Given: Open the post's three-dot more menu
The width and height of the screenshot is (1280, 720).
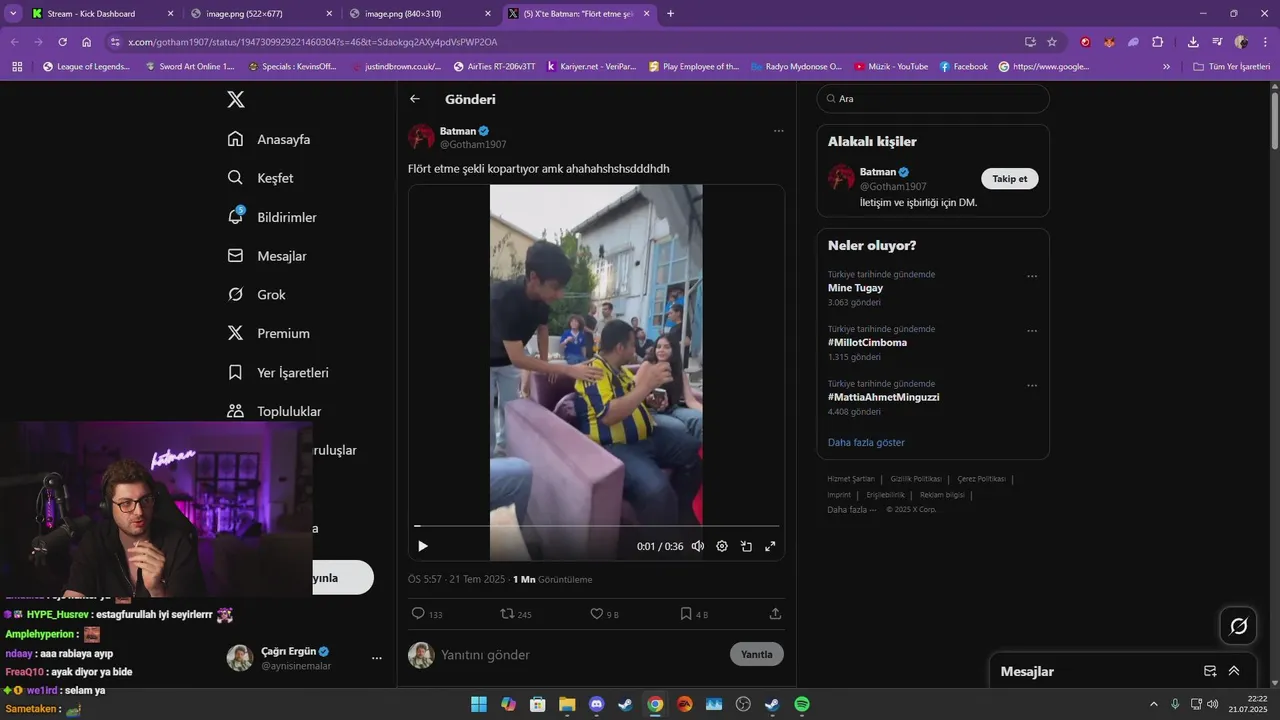Looking at the screenshot, I should point(778,131).
